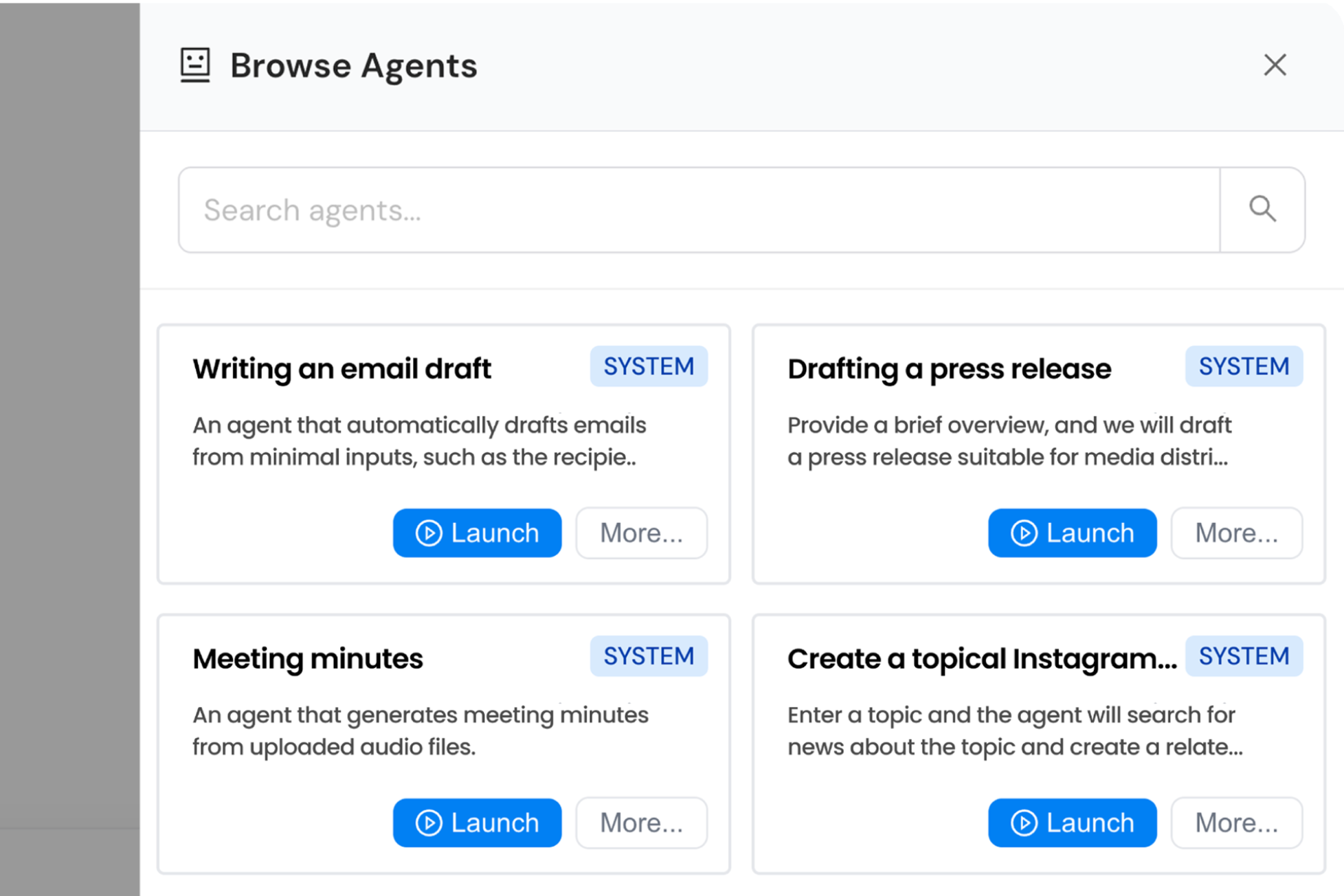The width and height of the screenshot is (1344, 896).
Task: Click SYSTEM badge on Meeting minutes card
Action: click(649, 656)
